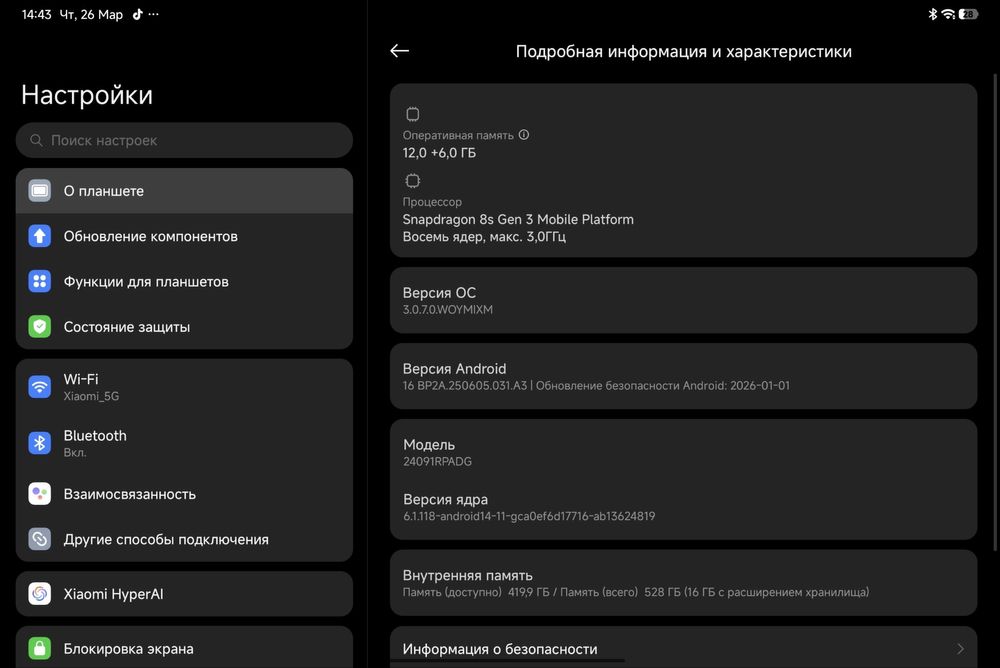This screenshot has height=668, width=1000.
Task: Tap the Версия ядра entry
Action: pyautogui.click(x=683, y=507)
